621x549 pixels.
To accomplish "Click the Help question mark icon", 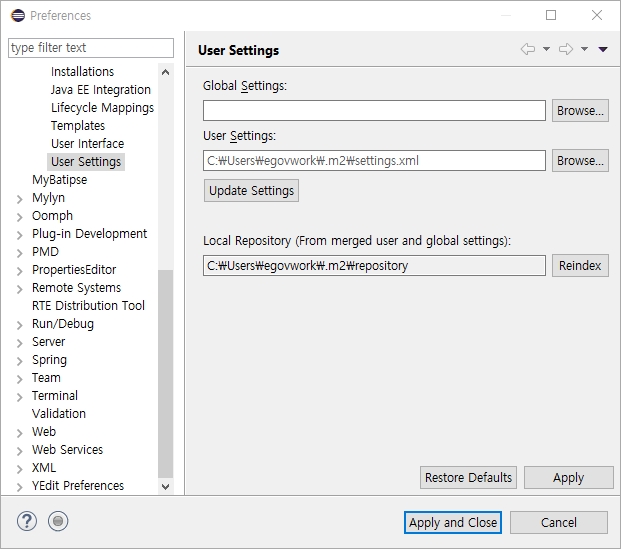I will click(x=27, y=521).
